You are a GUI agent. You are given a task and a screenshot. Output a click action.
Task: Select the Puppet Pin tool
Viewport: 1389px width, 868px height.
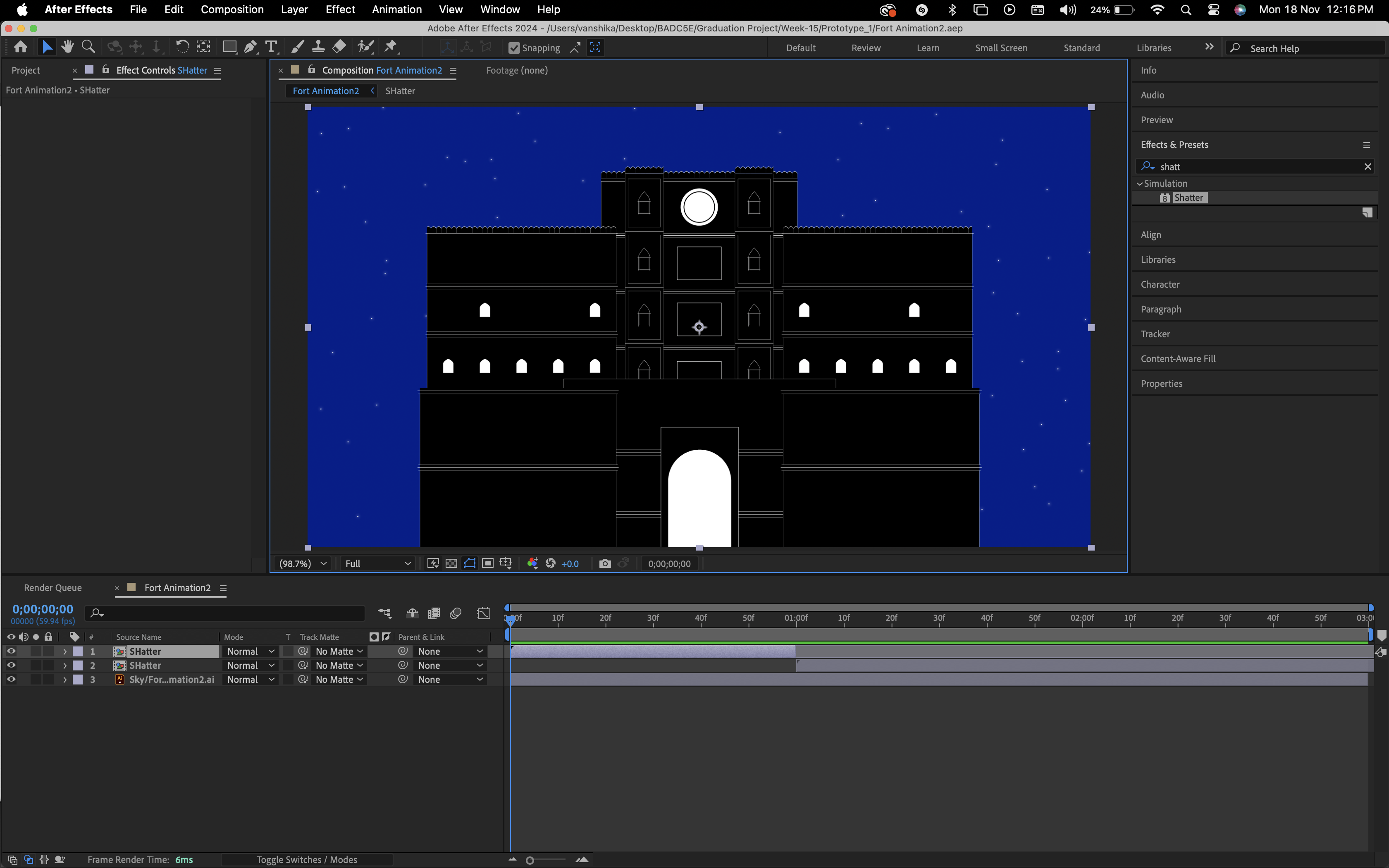(x=391, y=47)
